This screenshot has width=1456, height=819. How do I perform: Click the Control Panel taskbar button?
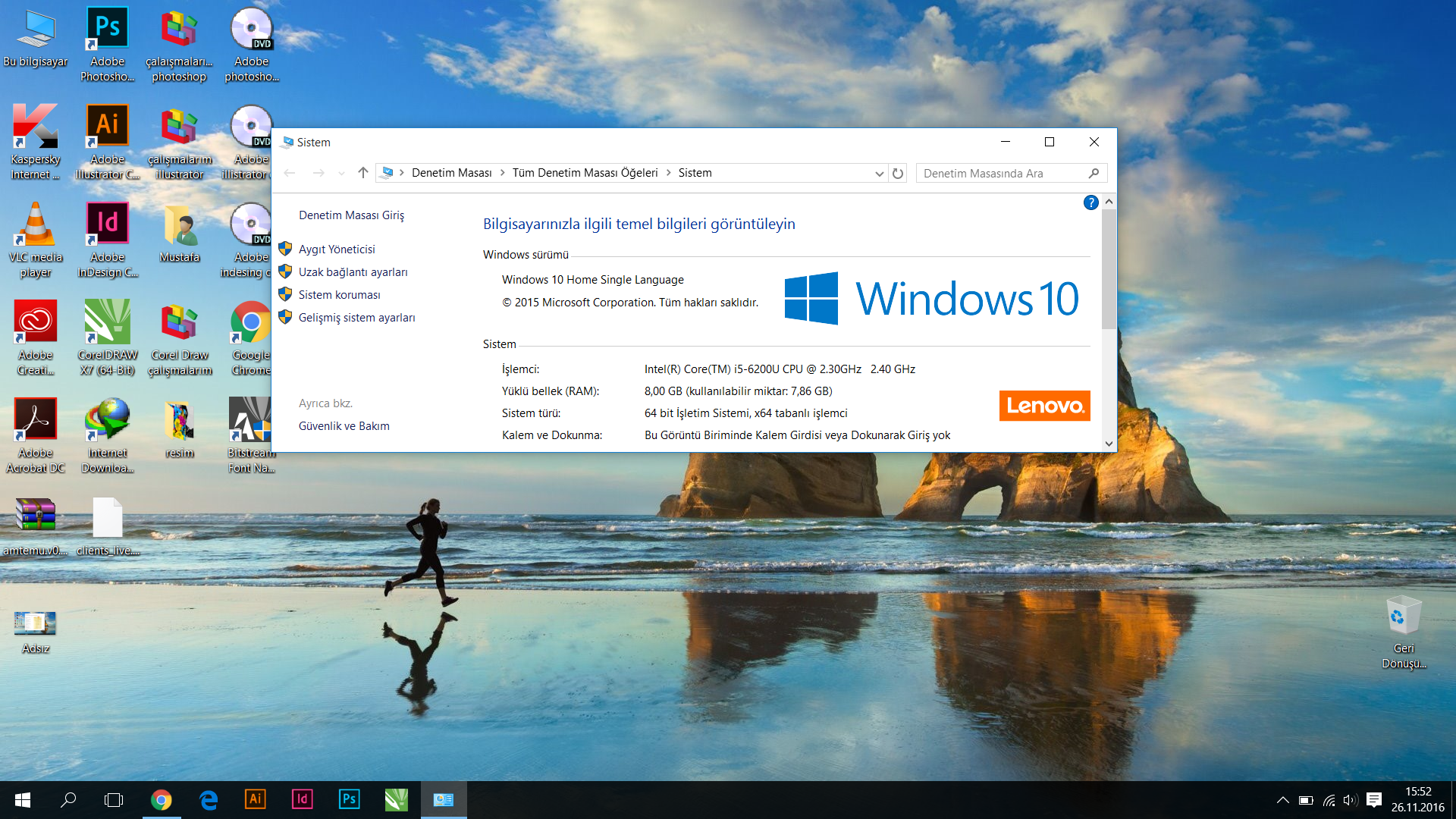click(x=444, y=800)
